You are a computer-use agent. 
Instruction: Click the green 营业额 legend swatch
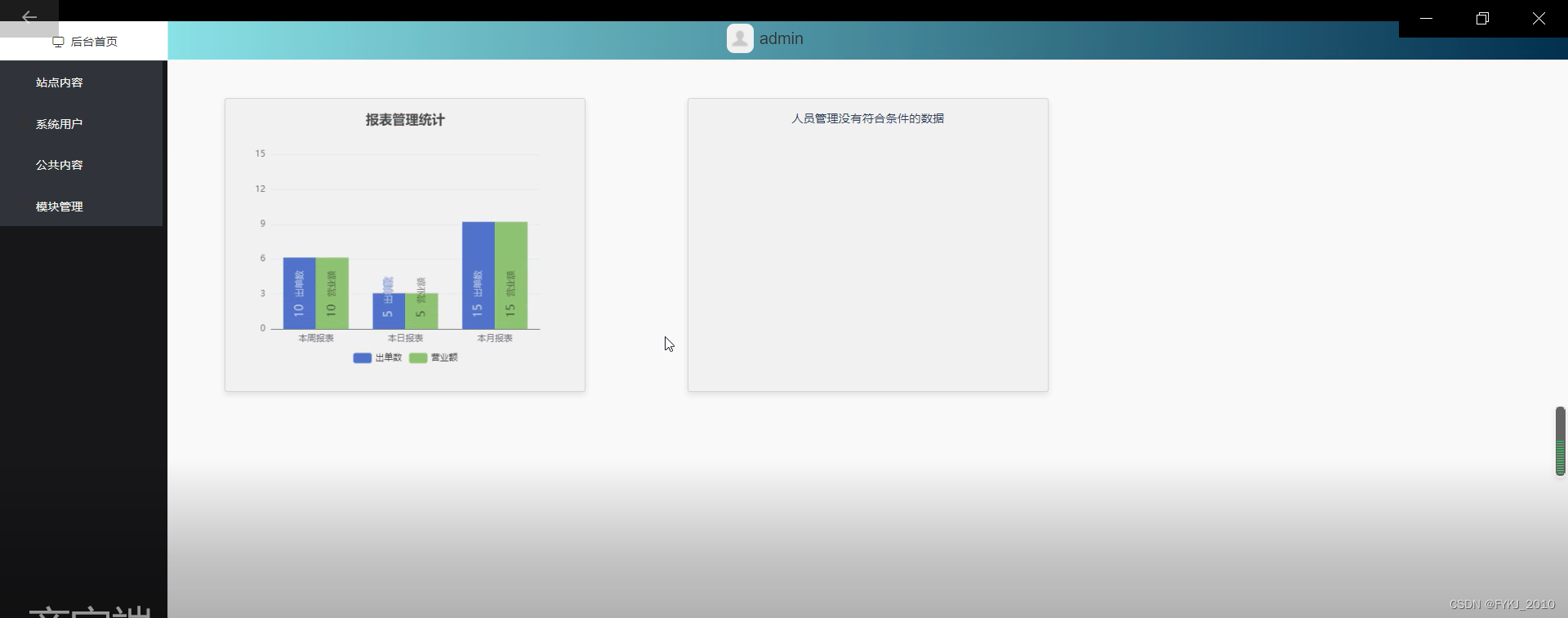point(418,358)
